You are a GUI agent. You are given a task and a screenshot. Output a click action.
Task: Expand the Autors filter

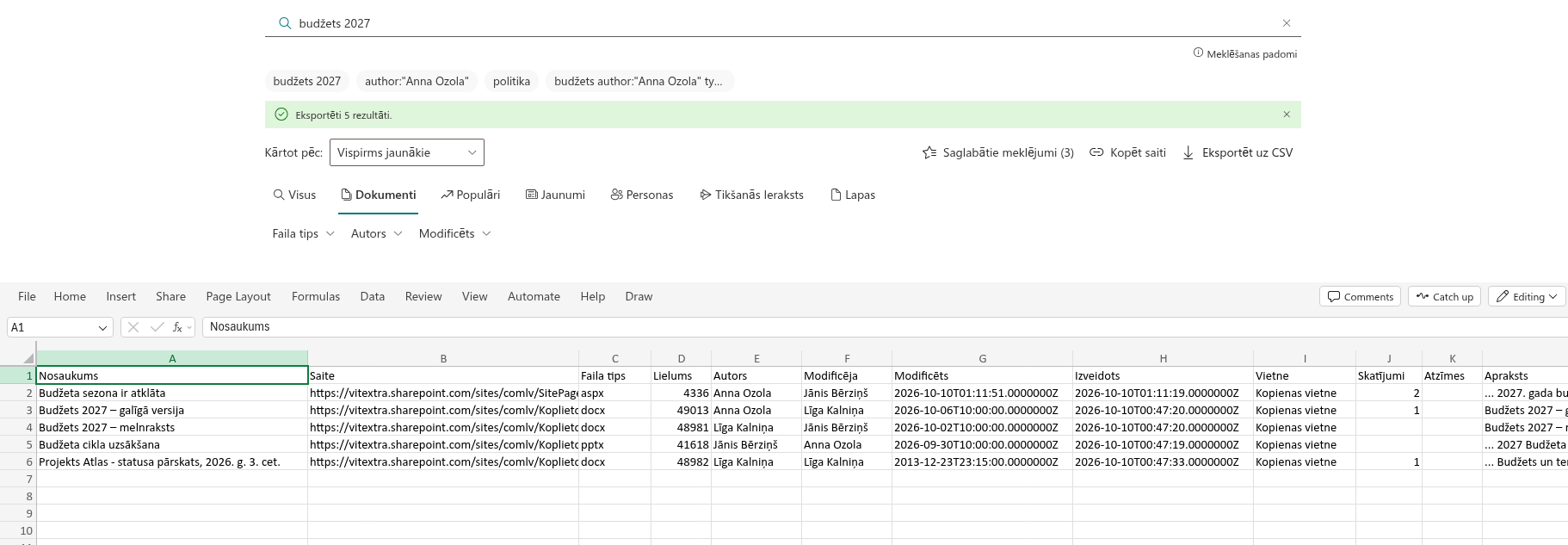click(376, 233)
